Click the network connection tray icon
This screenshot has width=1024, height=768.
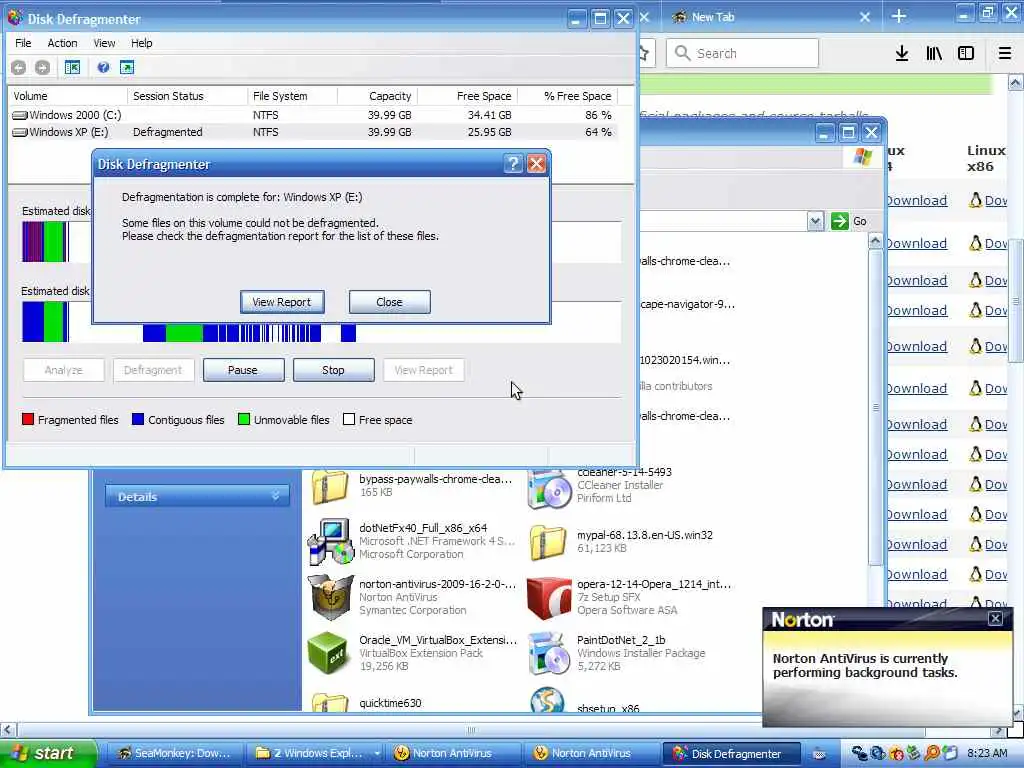pyautogui.click(x=859, y=753)
